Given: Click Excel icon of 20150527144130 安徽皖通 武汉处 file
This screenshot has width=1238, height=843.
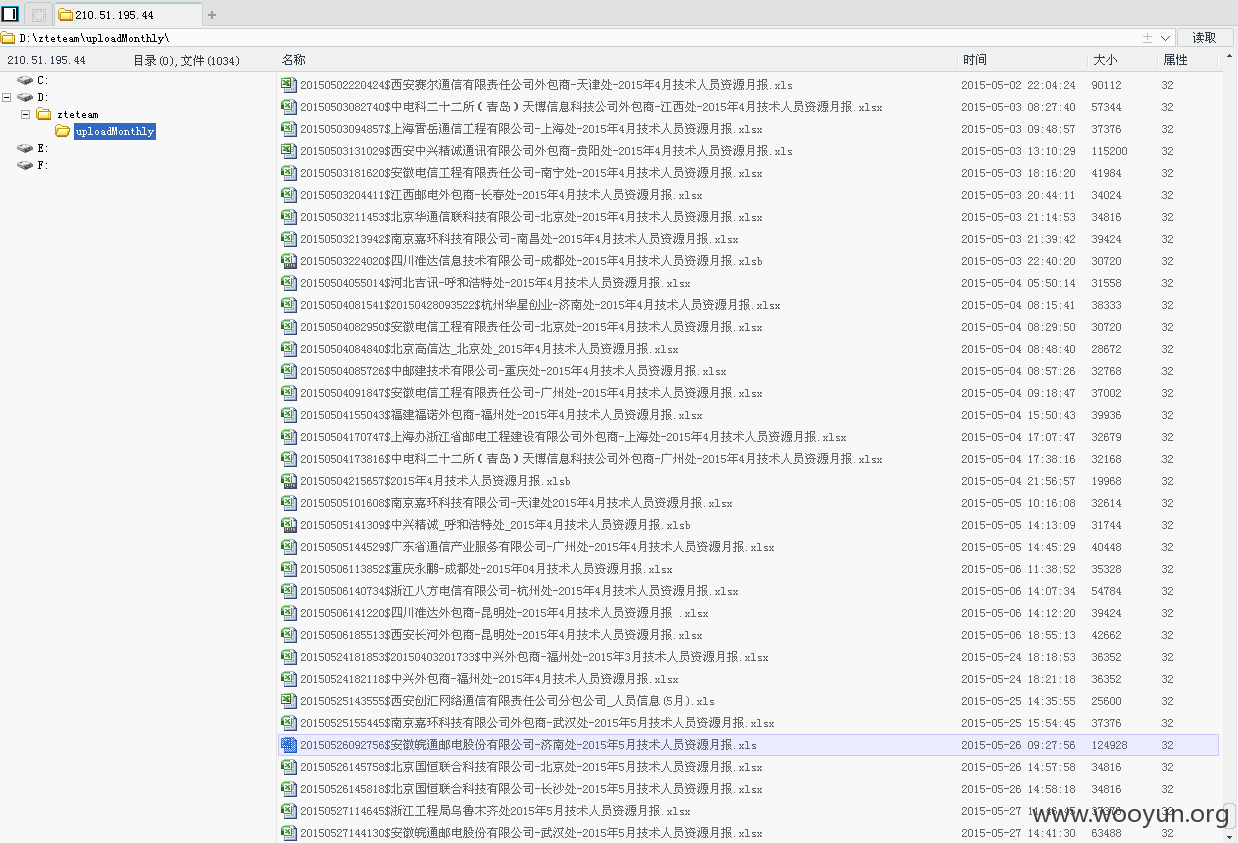Looking at the screenshot, I should 289,833.
